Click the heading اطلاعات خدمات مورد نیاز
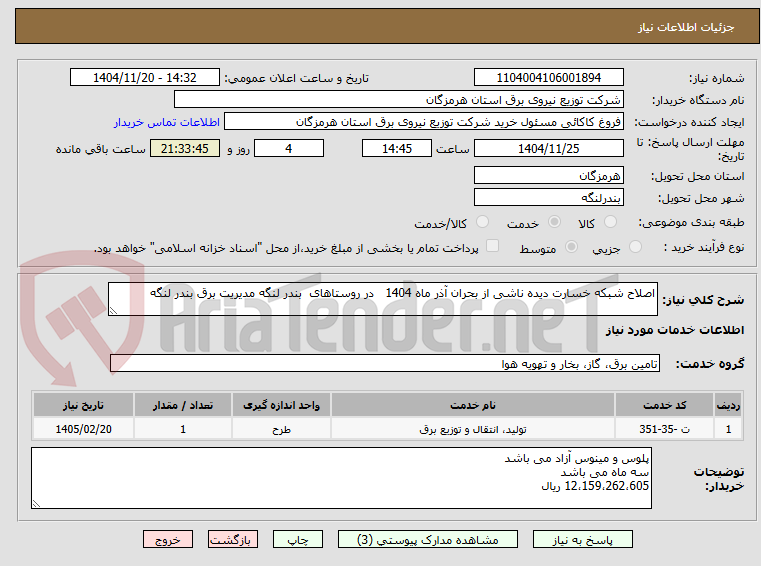Screen dimensions: 761x566 pyautogui.click(x=674, y=330)
